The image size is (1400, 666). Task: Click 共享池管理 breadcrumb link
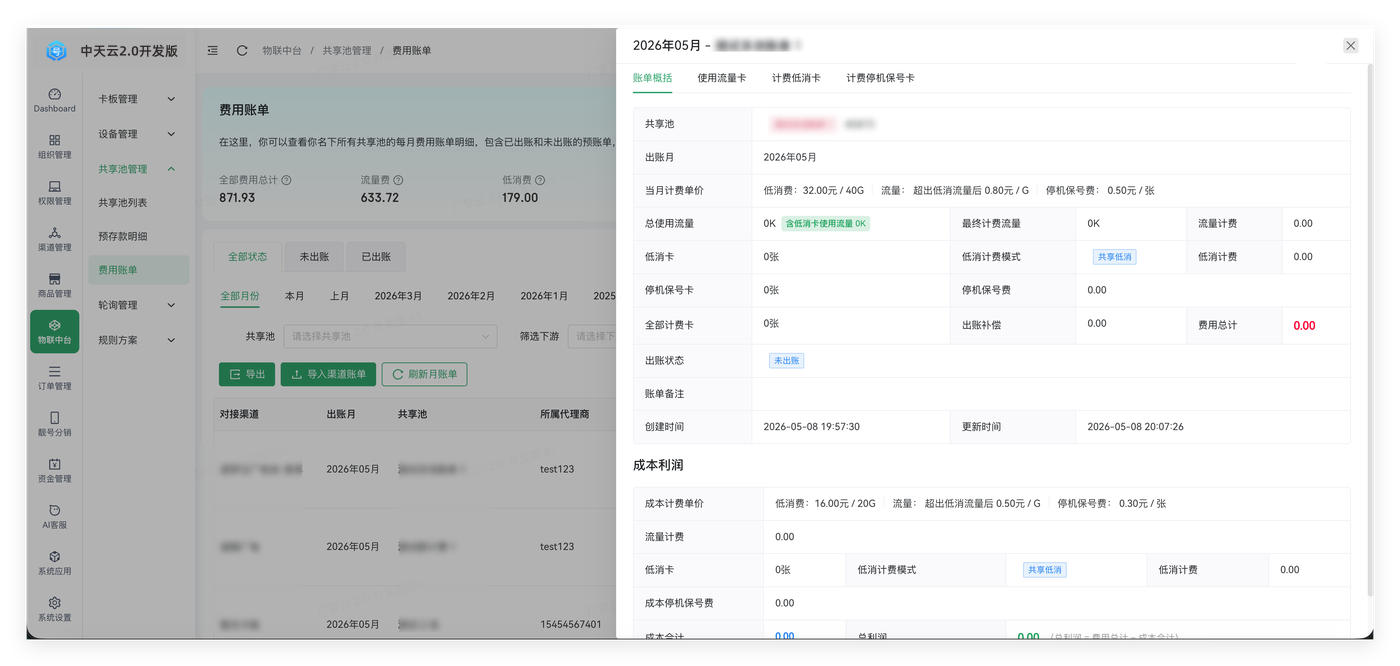point(347,50)
